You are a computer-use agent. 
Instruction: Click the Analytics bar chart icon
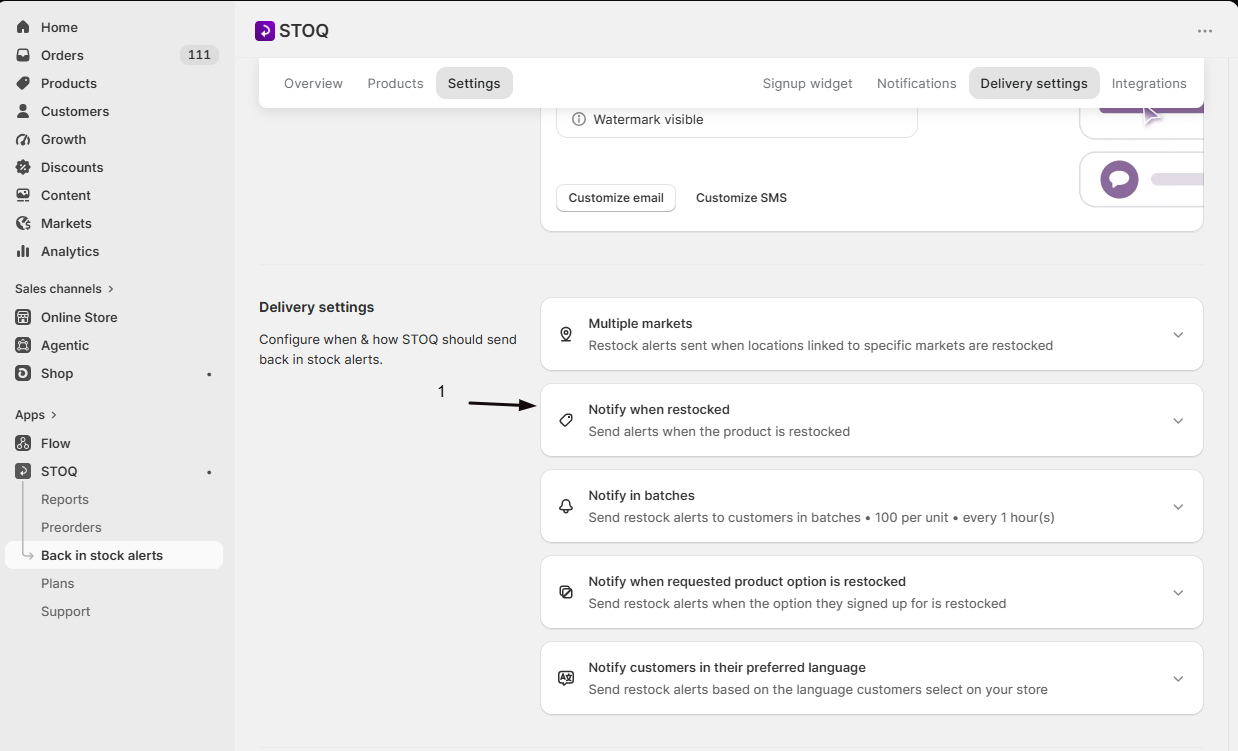pyautogui.click(x=23, y=251)
